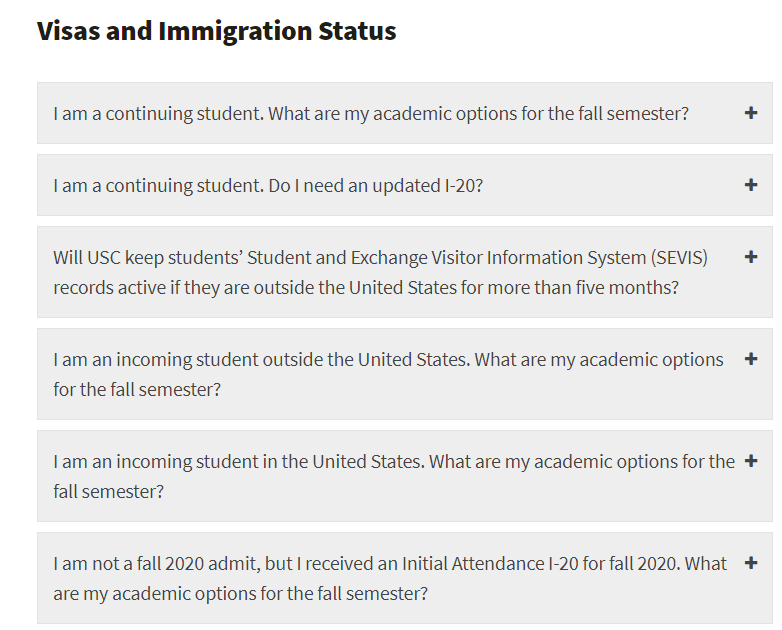This screenshot has width=782, height=630.
Task: Click plus icon for incoming student in United States
Action: tap(751, 461)
